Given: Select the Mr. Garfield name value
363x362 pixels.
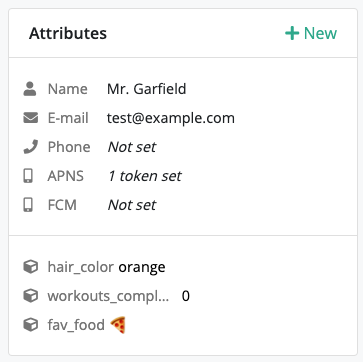Looking at the screenshot, I should [147, 89].
